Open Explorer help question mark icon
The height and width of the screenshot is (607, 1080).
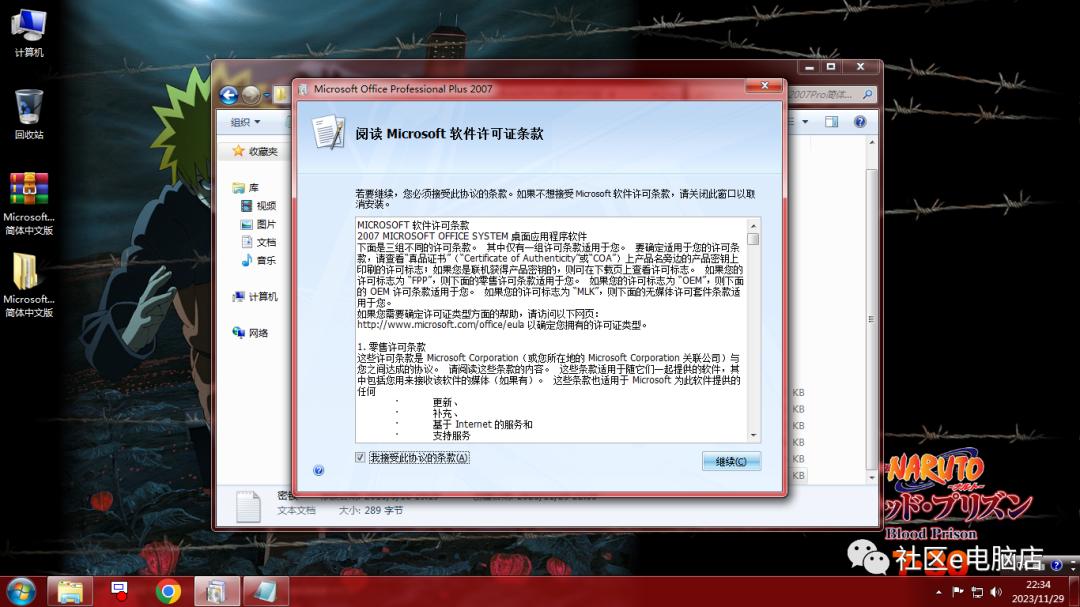(860, 122)
